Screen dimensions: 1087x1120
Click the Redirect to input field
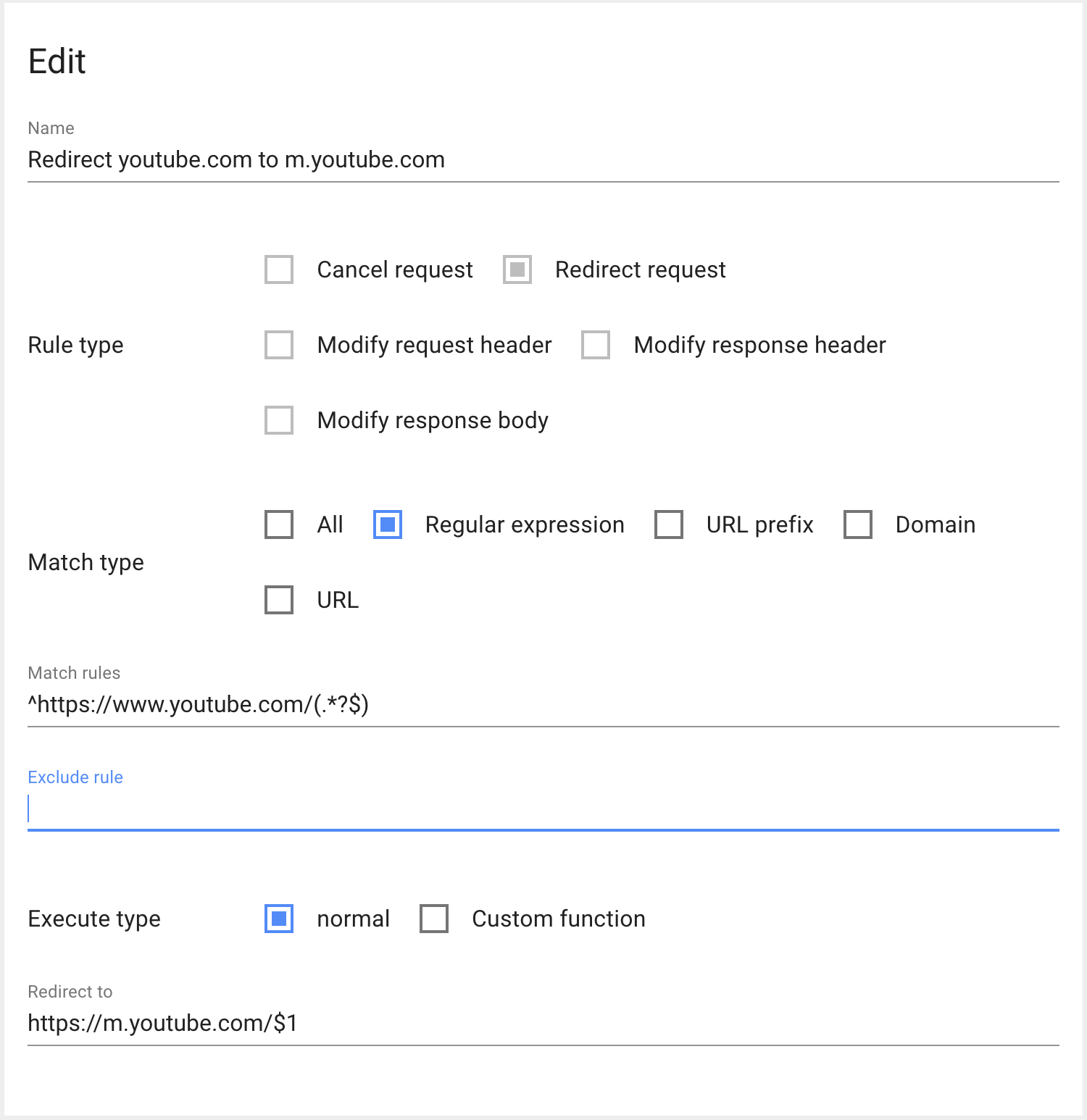[x=543, y=1024]
